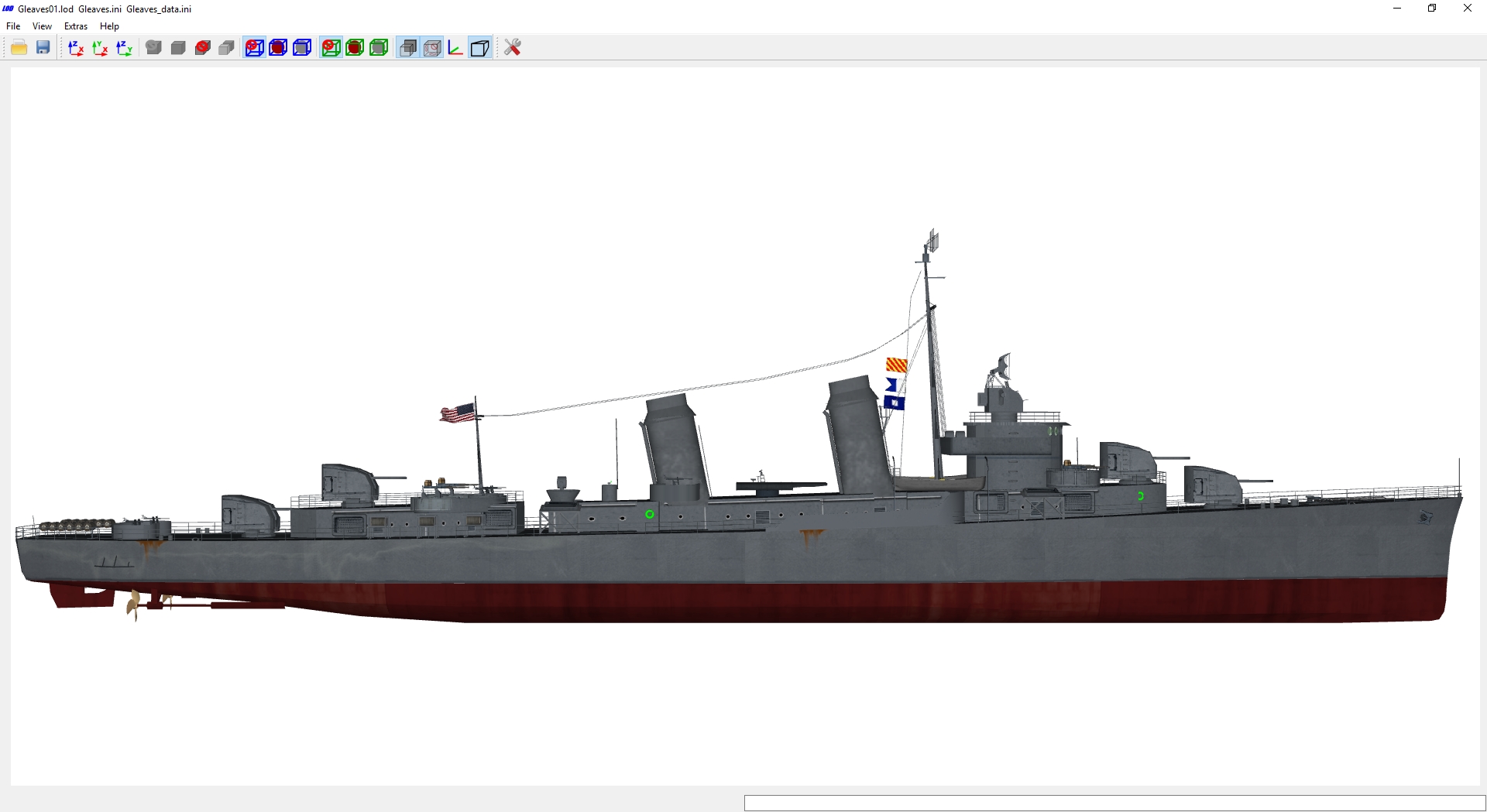Click the light gray stacked cube icon
This screenshot has height=812, width=1487.
[x=227, y=48]
